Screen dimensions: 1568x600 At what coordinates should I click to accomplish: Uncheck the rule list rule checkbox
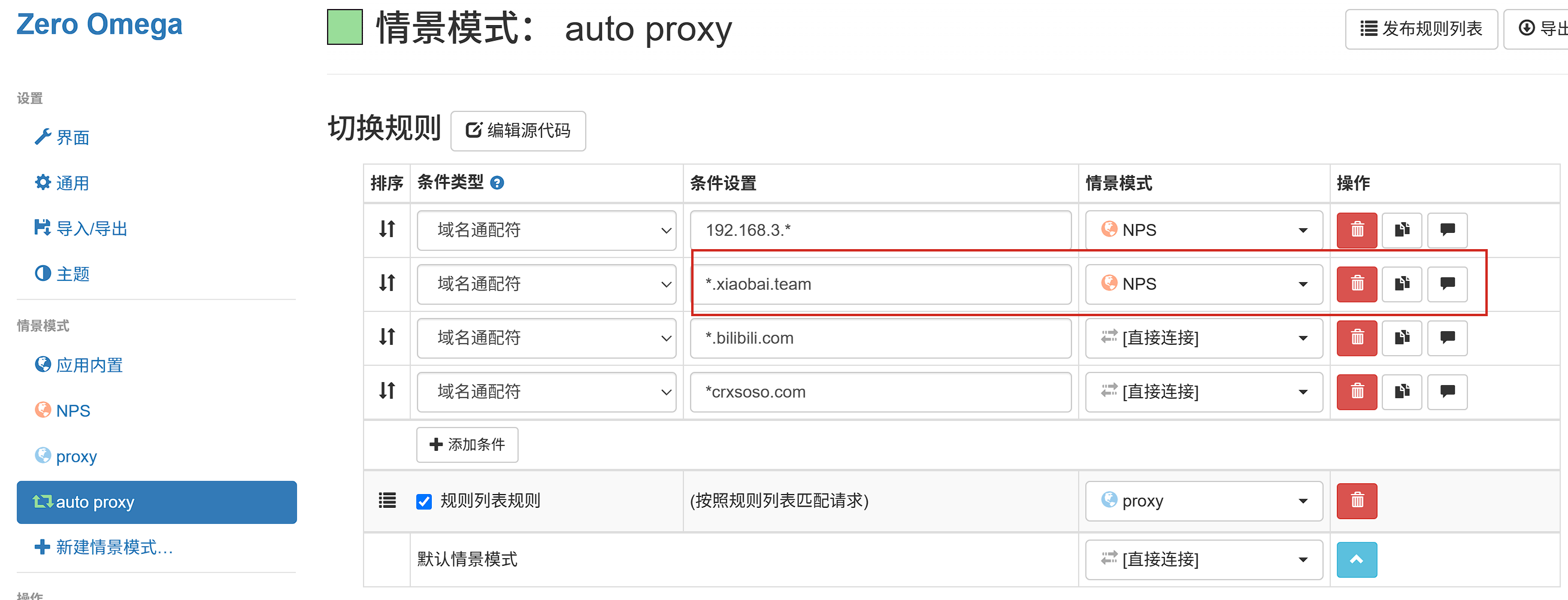click(423, 501)
